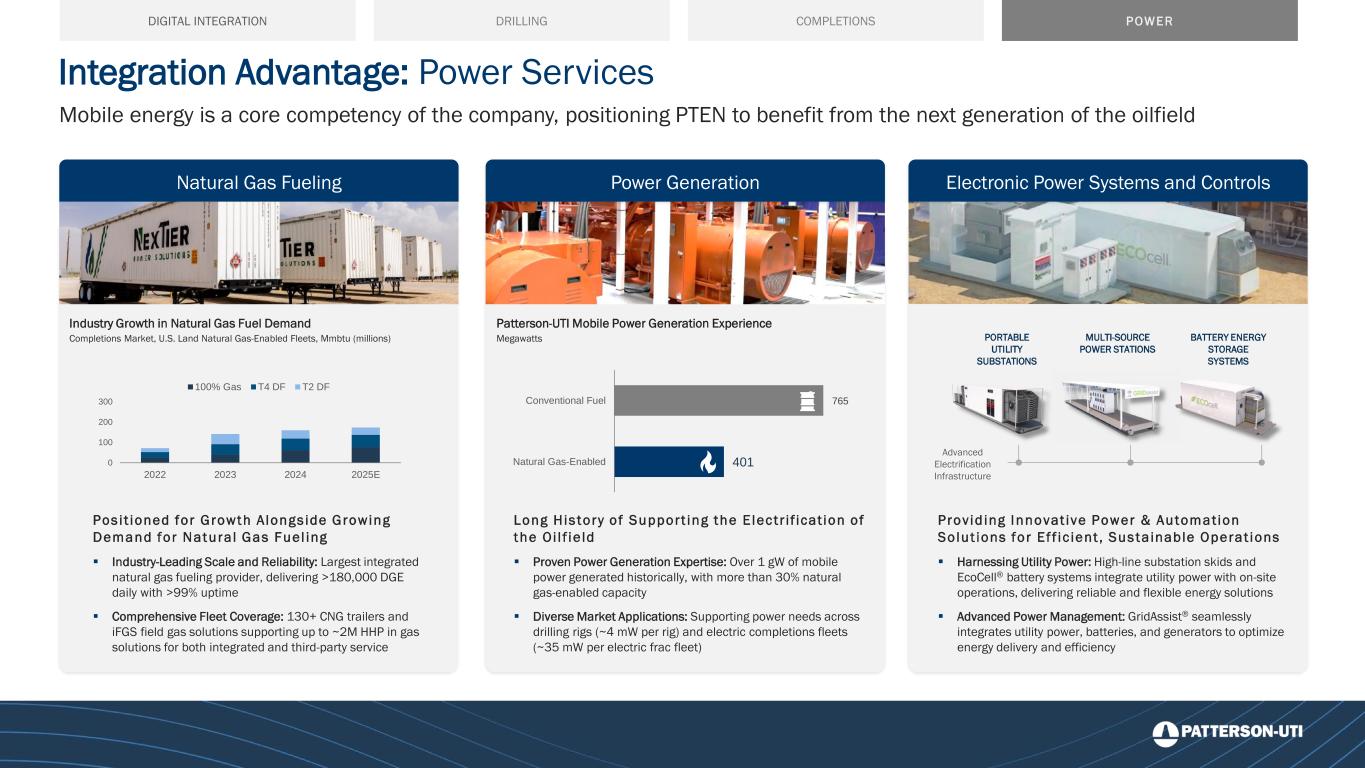Click the "Proven Power Generation Expertise" bullet
This screenshot has width=1365, height=768.
click(688, 579)
